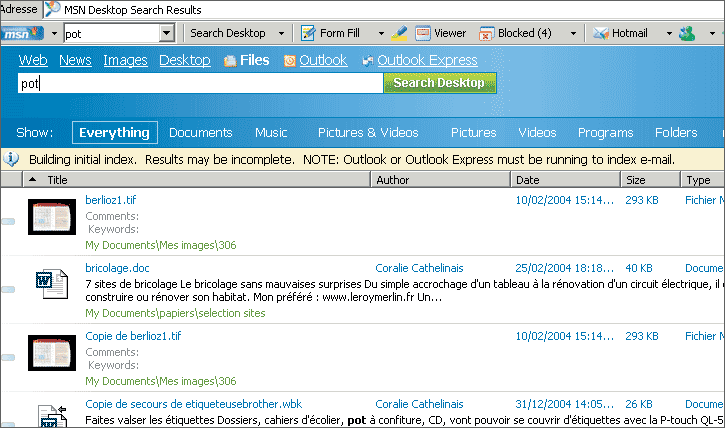Filter results by Documents

point(201,133)
